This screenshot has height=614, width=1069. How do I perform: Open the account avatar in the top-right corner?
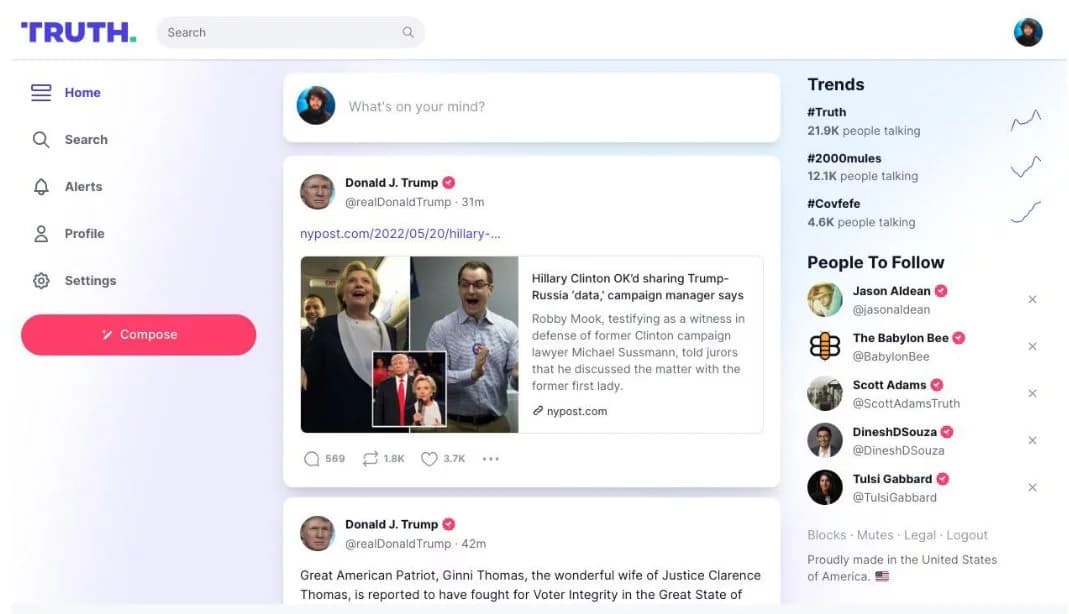(1027, 32)
